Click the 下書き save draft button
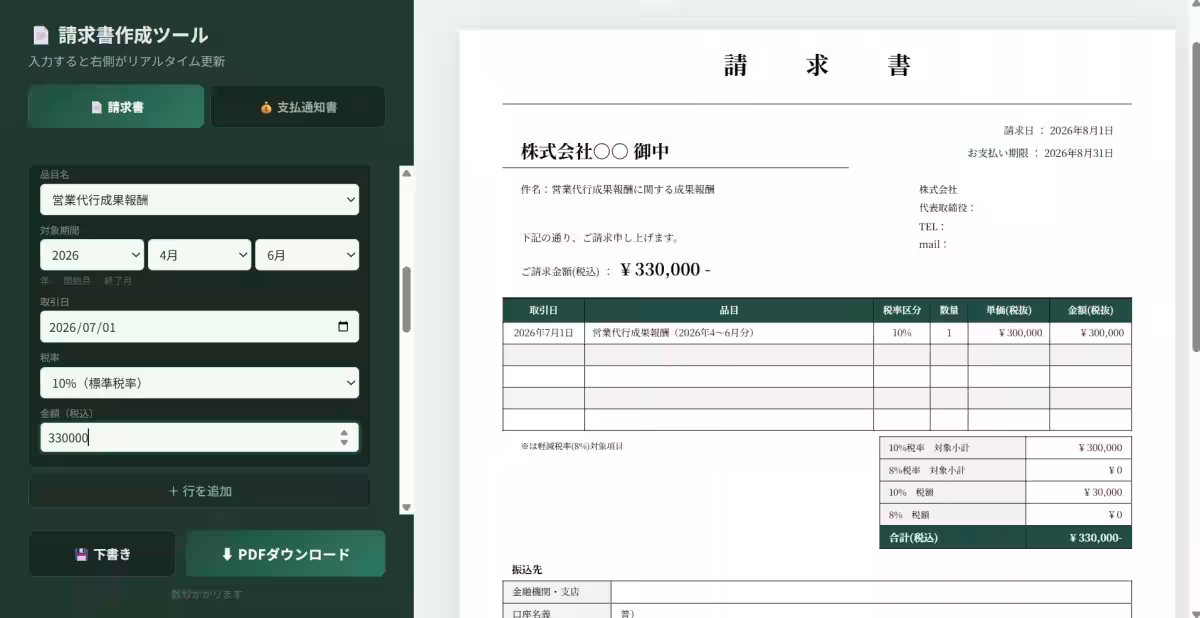This screenshot has height=618, width=1200. pyautogui.click(x=102, y=554)
